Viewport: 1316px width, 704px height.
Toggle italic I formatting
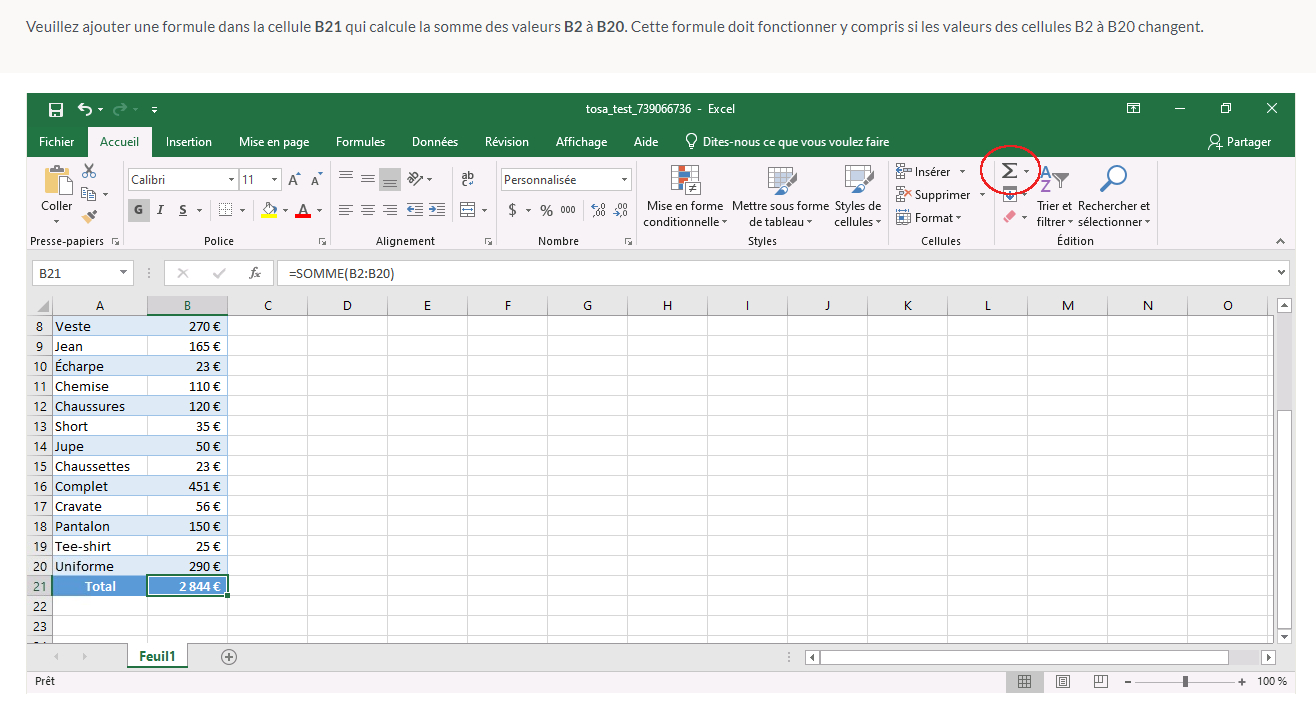coord(161,210)
